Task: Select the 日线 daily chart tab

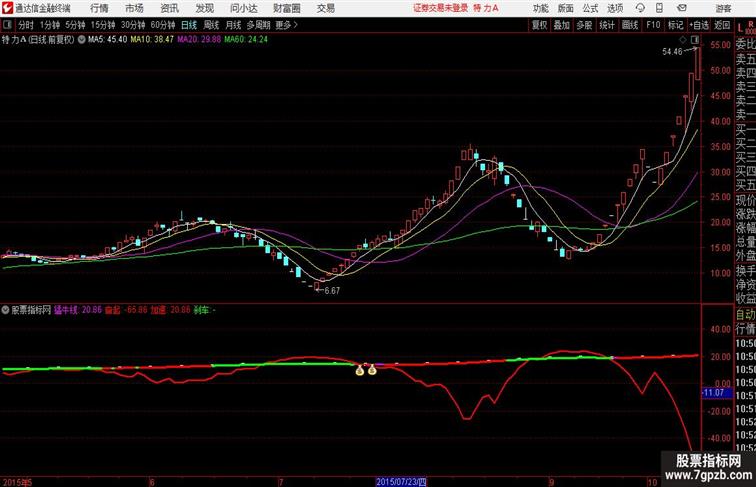Action: point(189,25)
